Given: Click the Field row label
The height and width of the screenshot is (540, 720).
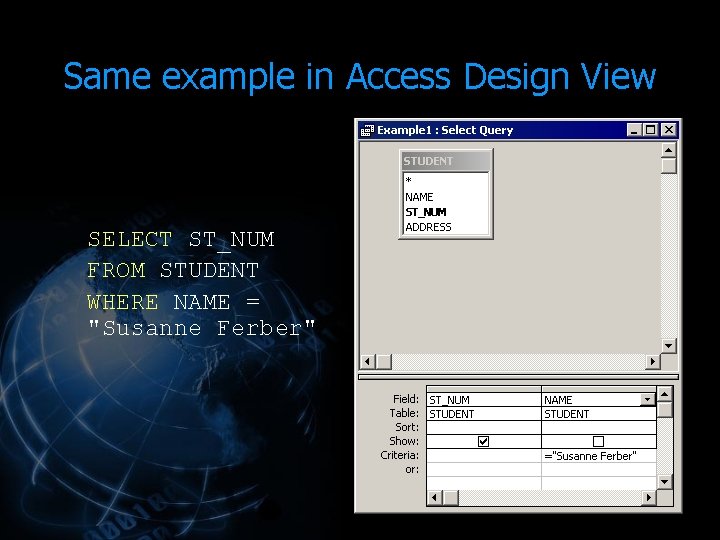Looking at the screenshot, I should point(406,399).
